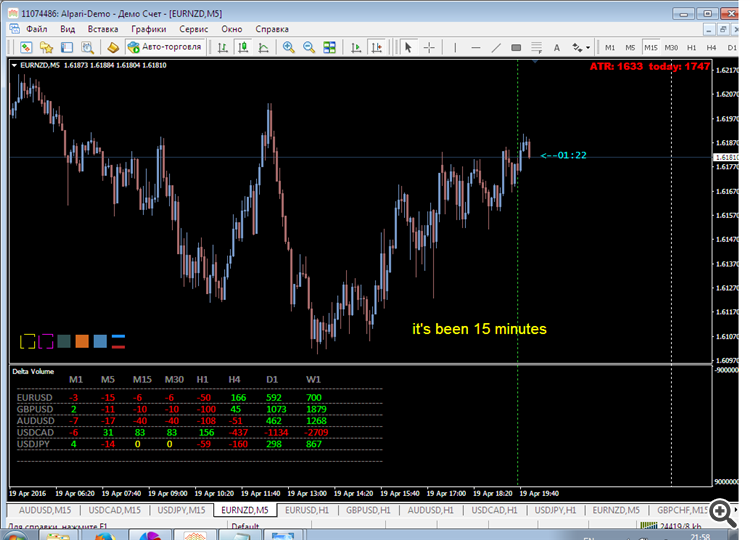Select the Fibonacci retracement tool

tap(536, 47)
